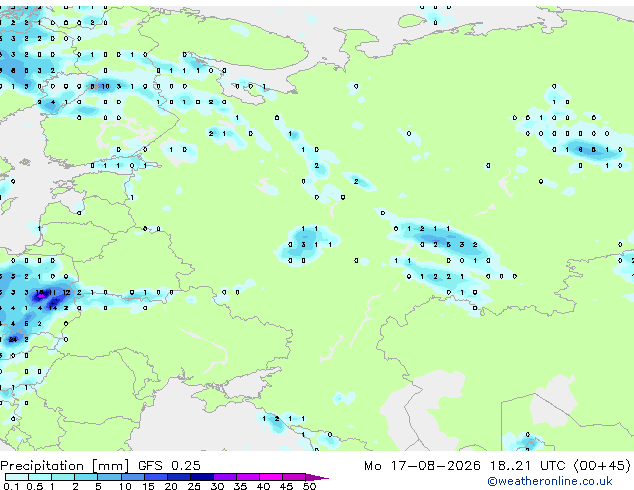
Task: Click the '12' precipitation value on the map
Action: click(66, 292)
